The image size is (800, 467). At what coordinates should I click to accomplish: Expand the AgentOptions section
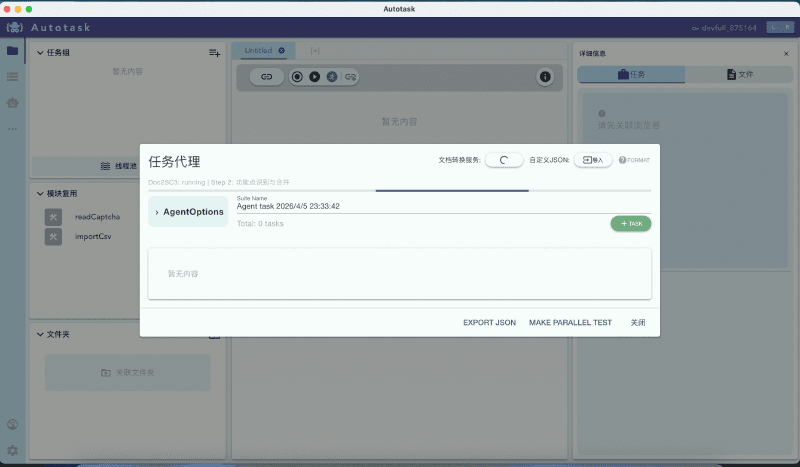[x=157, y=212]
